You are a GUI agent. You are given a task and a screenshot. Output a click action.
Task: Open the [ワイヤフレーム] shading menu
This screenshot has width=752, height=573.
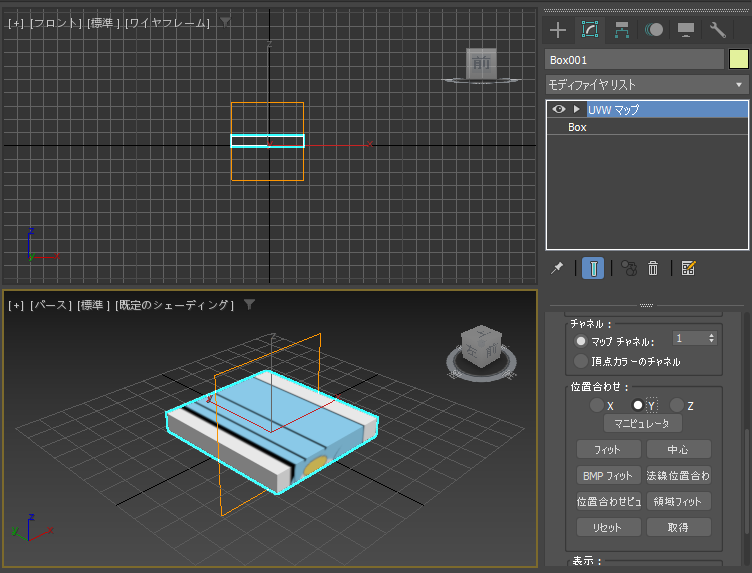[167, 23]
